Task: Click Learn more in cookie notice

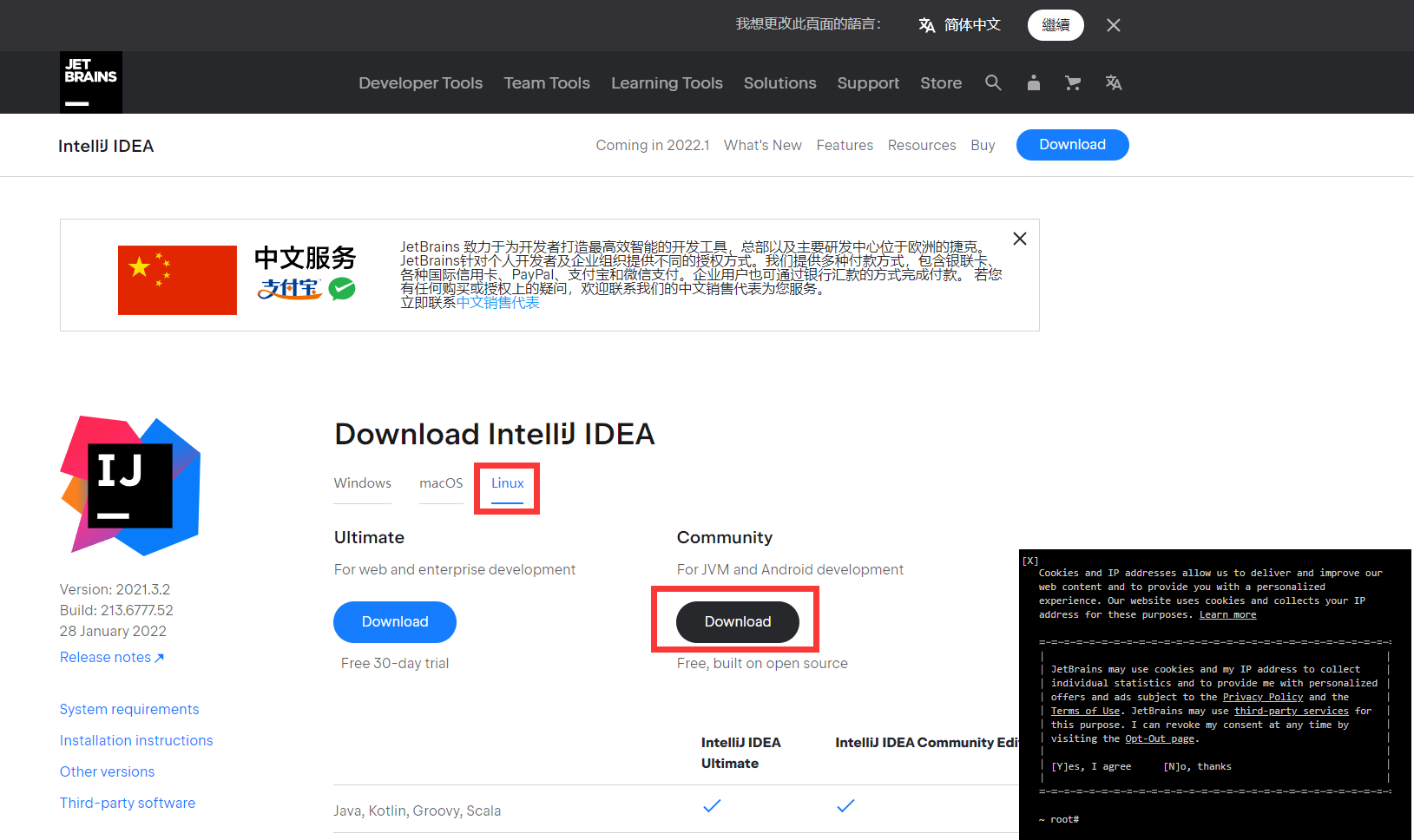Action: [1227, 614]
